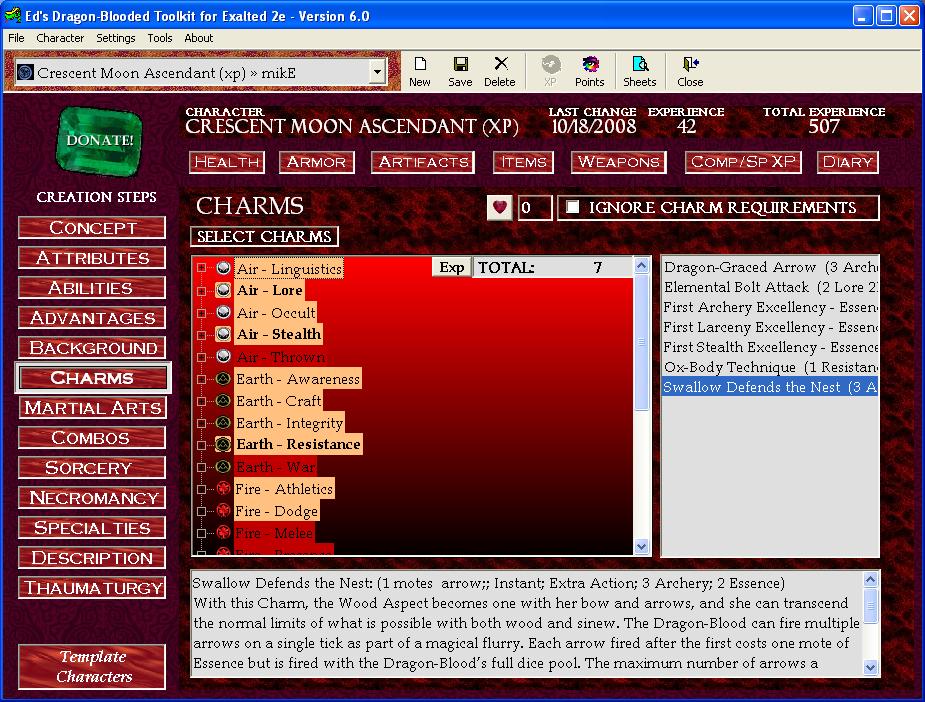This screenshot has width=925, height=702.
Task: Click the green Donate gem
Action: (99, 140)
